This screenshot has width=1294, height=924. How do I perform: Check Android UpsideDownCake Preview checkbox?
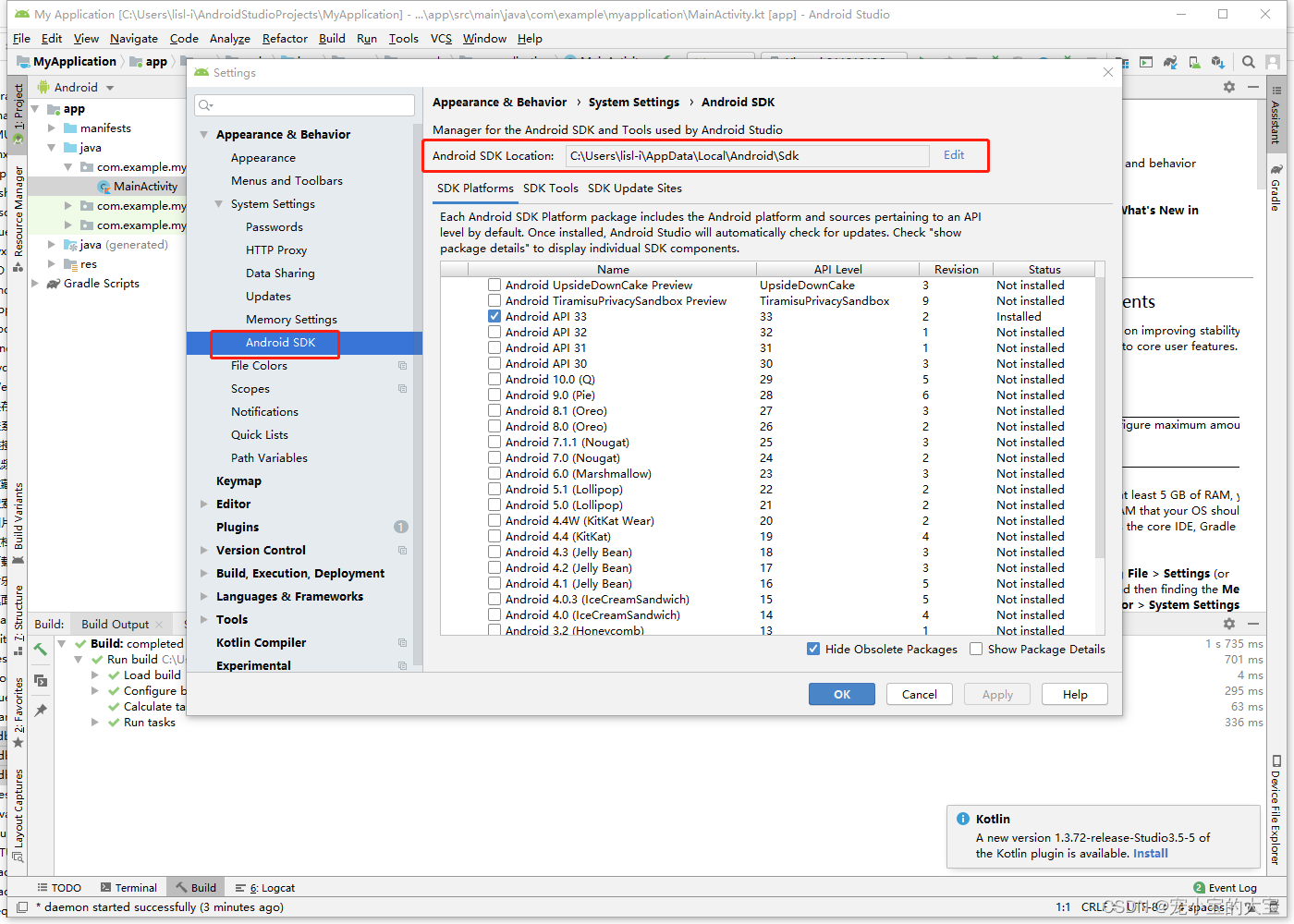tap(494, 286)
